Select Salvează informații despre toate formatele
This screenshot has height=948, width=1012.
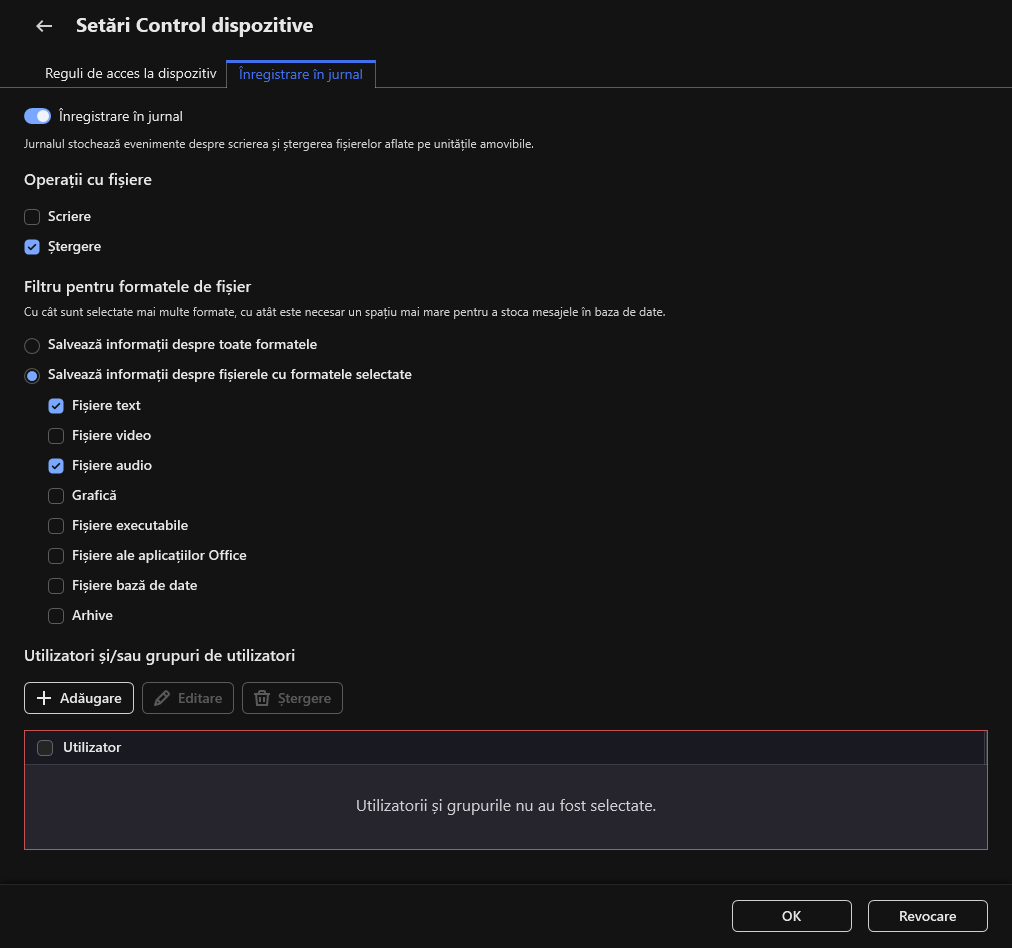click(32, 345)
